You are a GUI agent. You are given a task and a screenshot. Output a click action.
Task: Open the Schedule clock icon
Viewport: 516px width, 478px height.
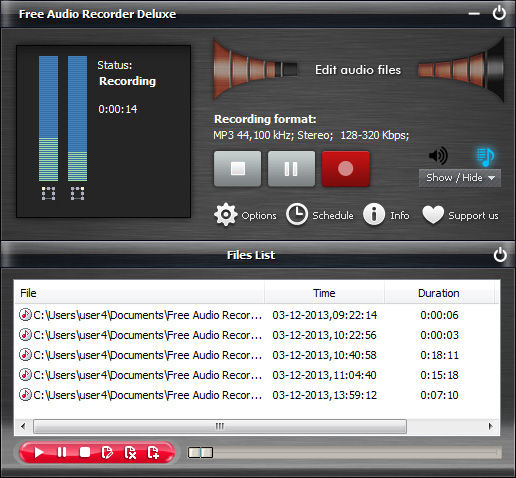pyautogui.click(x=297, y=214)
